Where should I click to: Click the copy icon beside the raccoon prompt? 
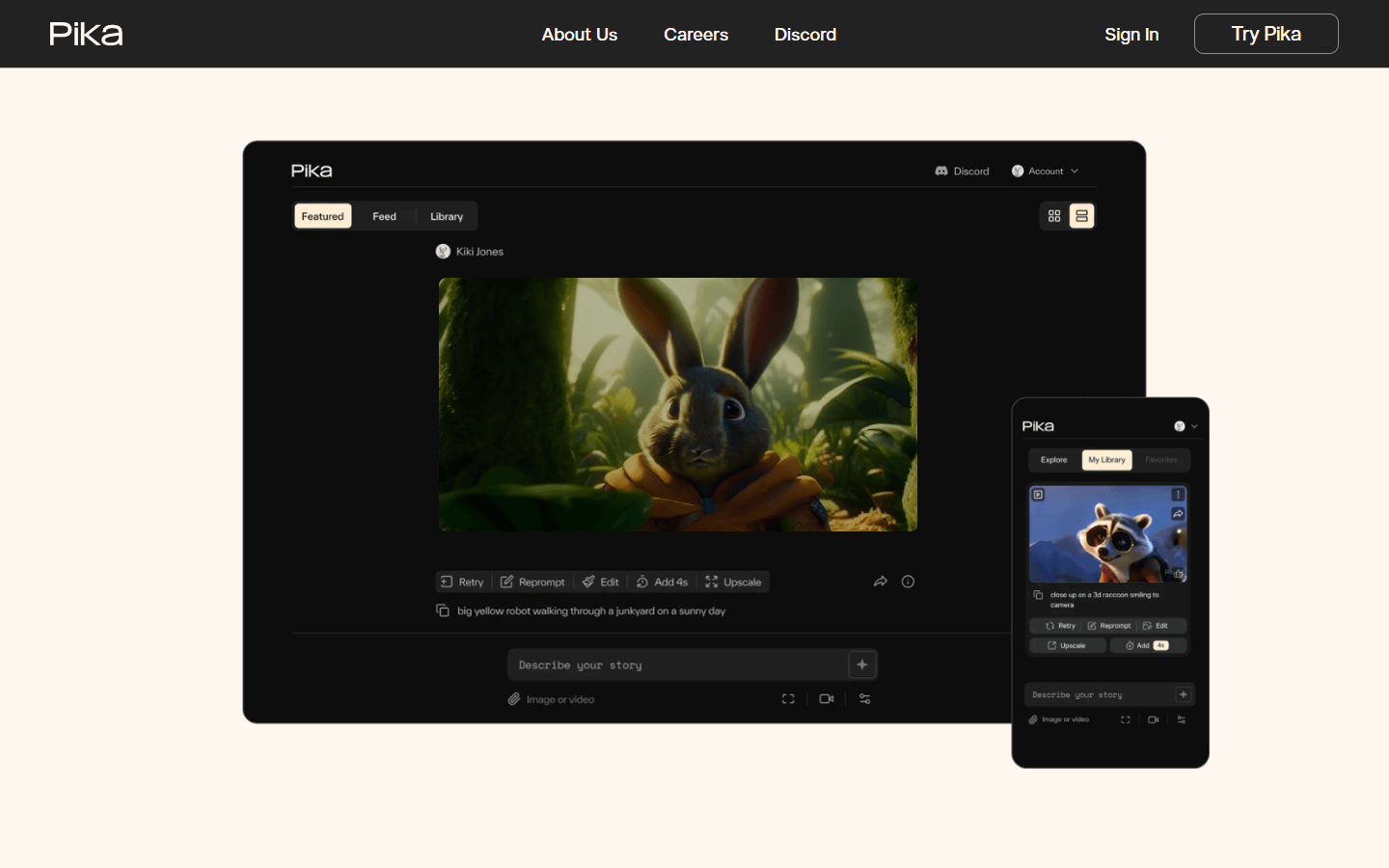[x=1038, y=595]
